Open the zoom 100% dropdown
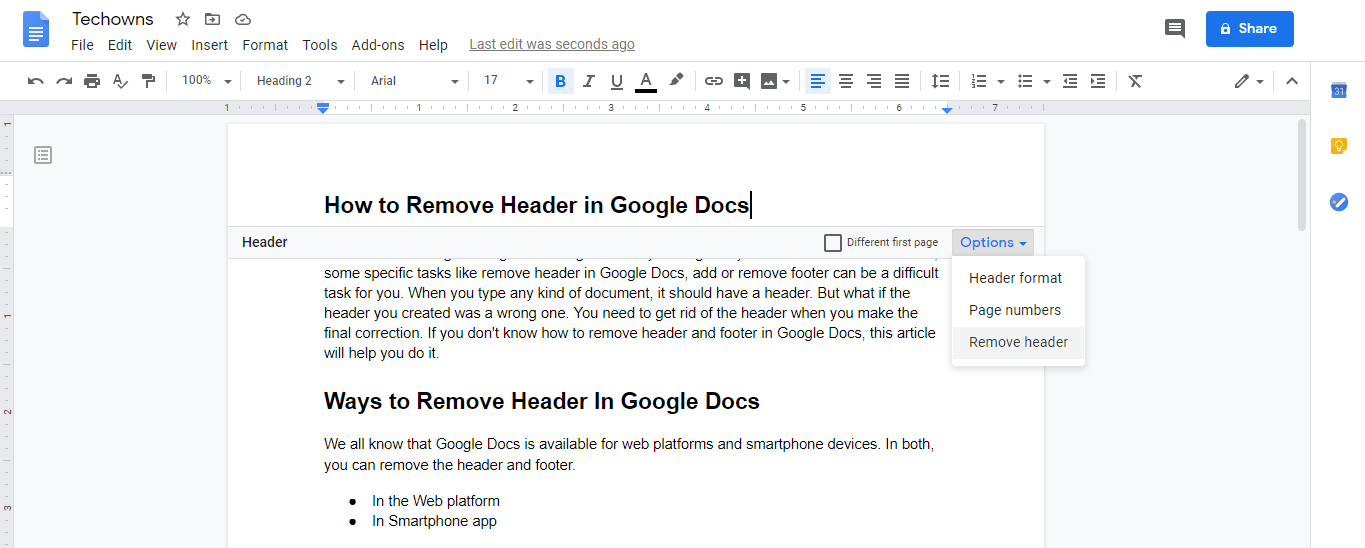The image size is (1365, 548). 206,81
